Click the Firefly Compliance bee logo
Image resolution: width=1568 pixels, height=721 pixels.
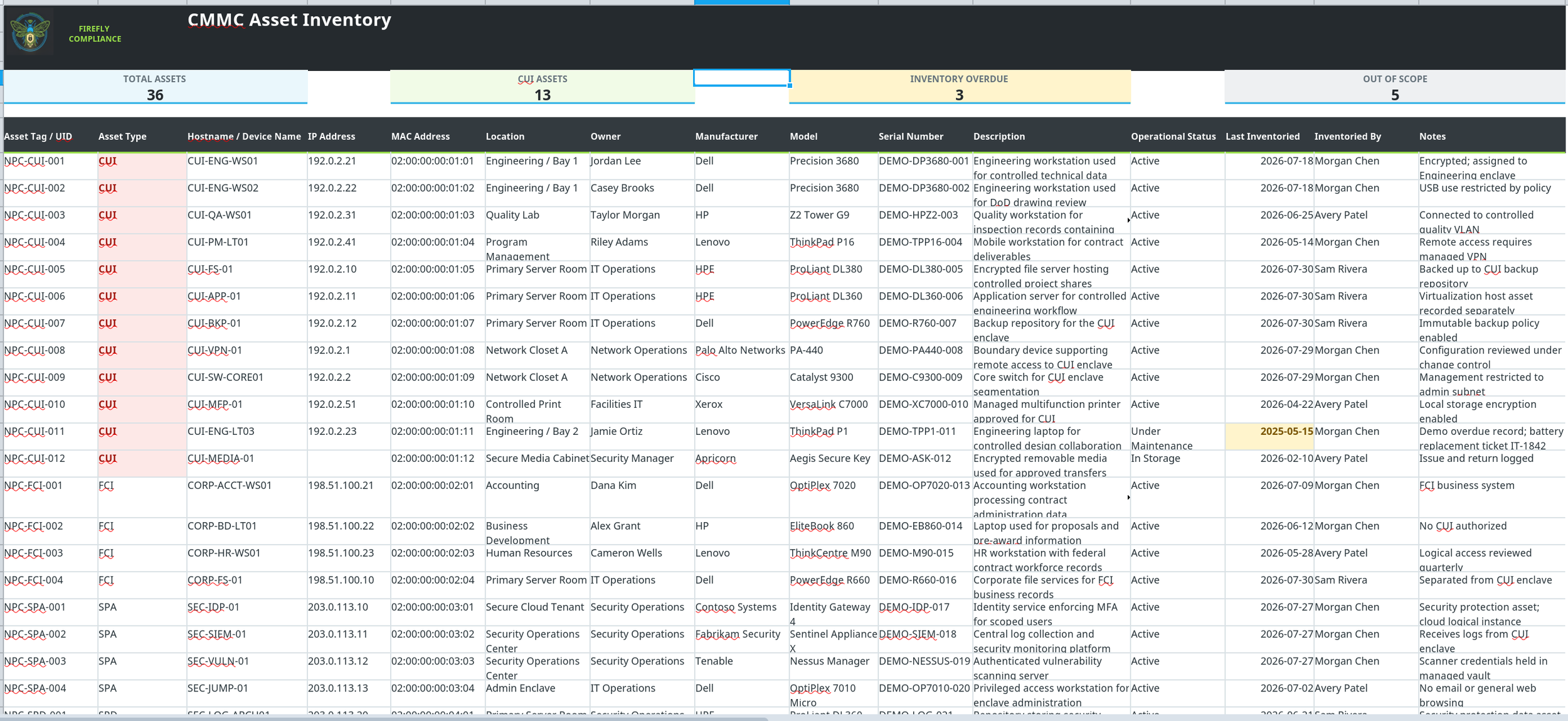click(x=30, y=33)
